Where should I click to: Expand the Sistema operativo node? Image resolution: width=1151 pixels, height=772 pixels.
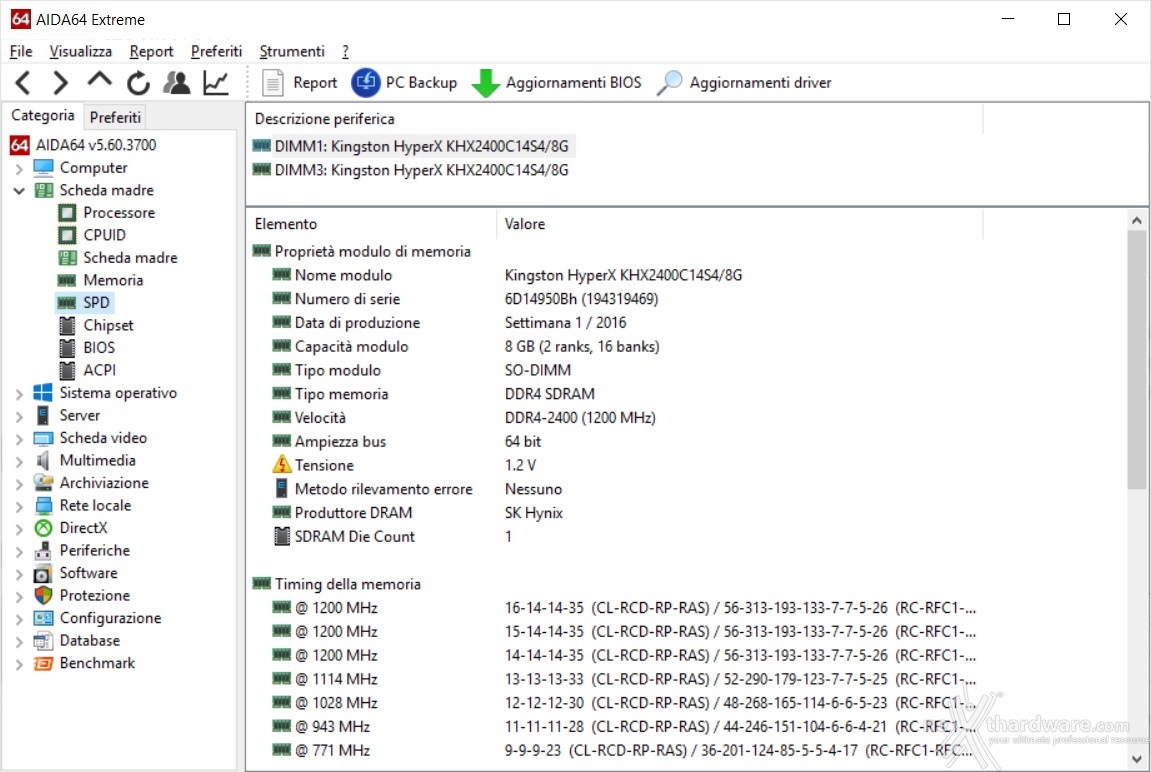(x=19, y=394)
